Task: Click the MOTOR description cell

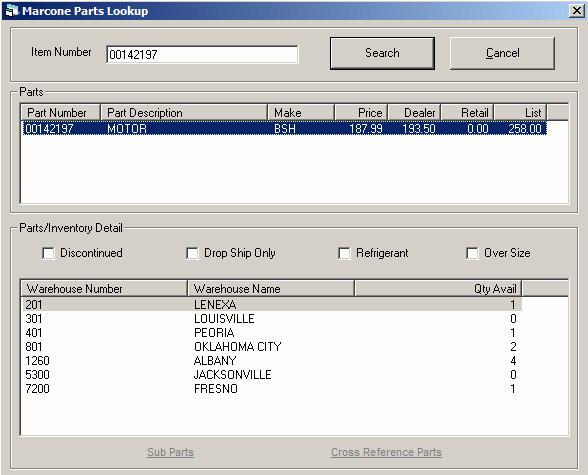Action: [x=127, y=129]
